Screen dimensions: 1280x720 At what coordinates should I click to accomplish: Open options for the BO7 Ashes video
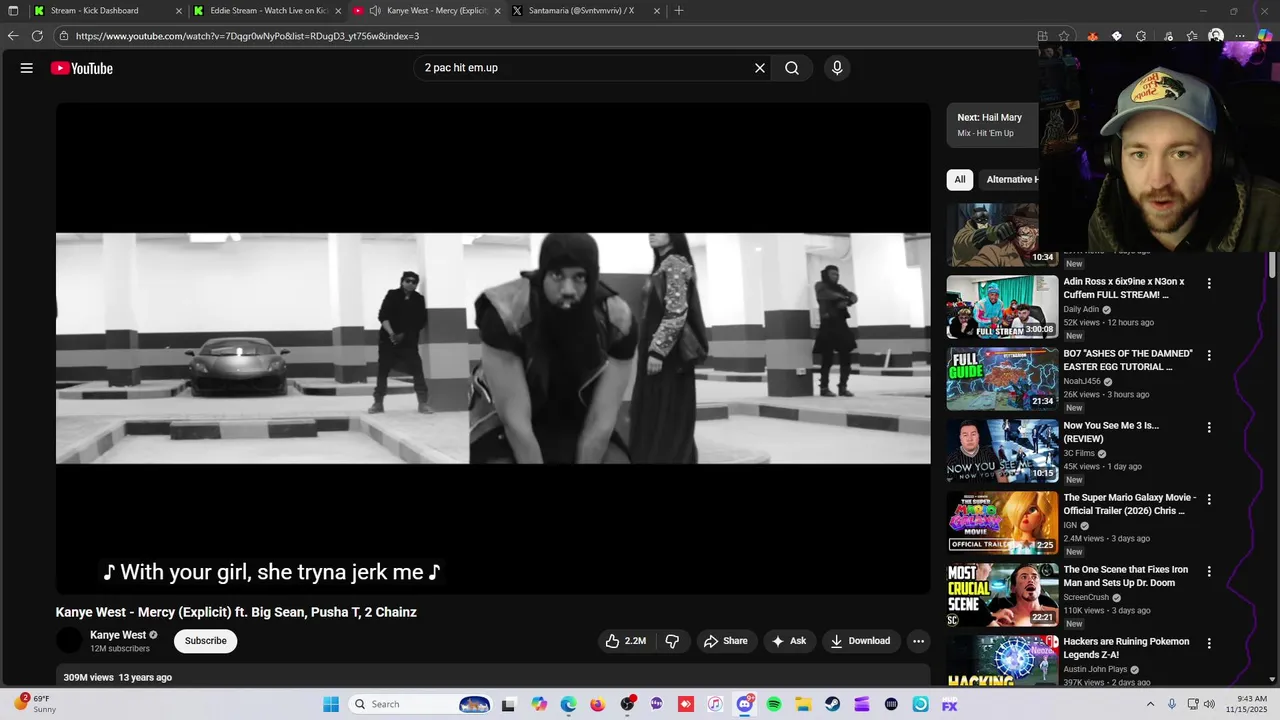[1209, 356]
